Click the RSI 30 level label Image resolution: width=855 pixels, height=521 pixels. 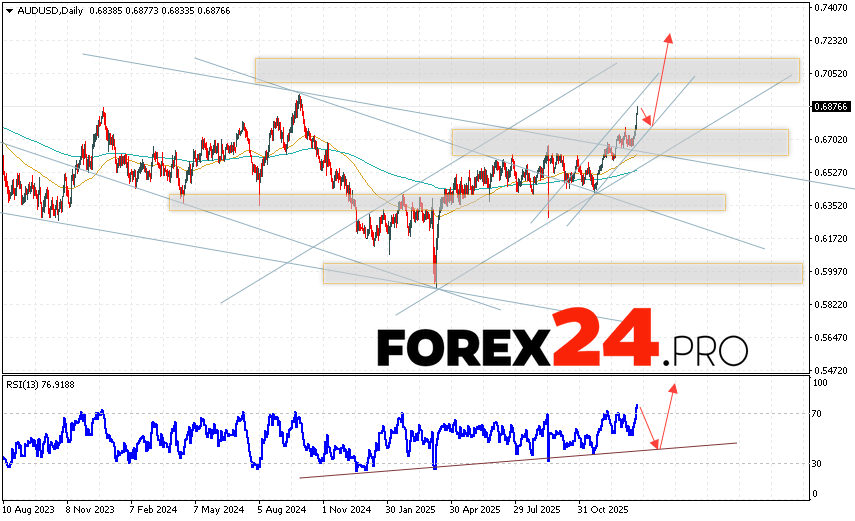tap(819, 463)
